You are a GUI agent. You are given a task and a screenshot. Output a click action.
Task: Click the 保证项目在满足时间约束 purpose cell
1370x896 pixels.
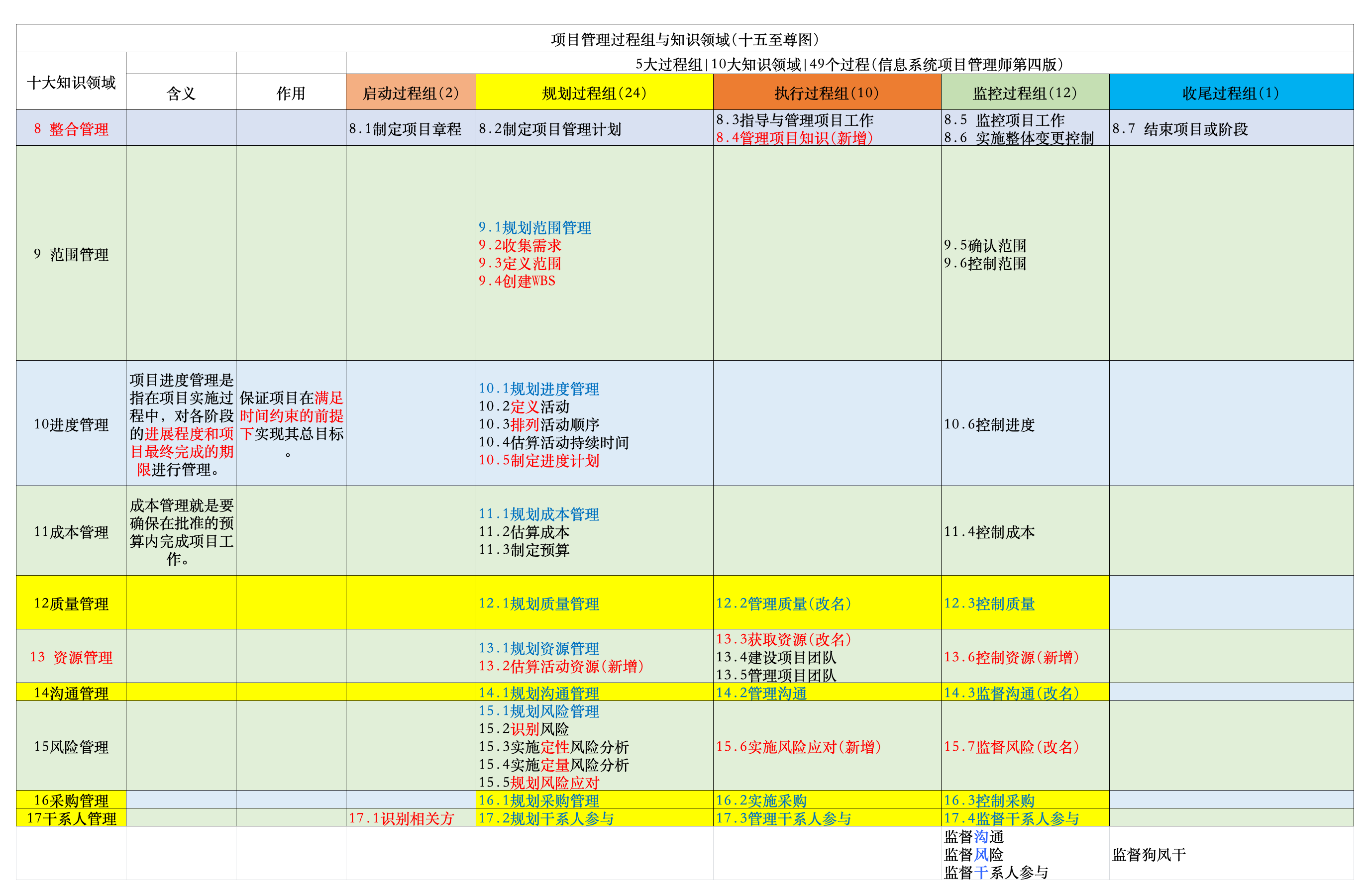point(291,423)
